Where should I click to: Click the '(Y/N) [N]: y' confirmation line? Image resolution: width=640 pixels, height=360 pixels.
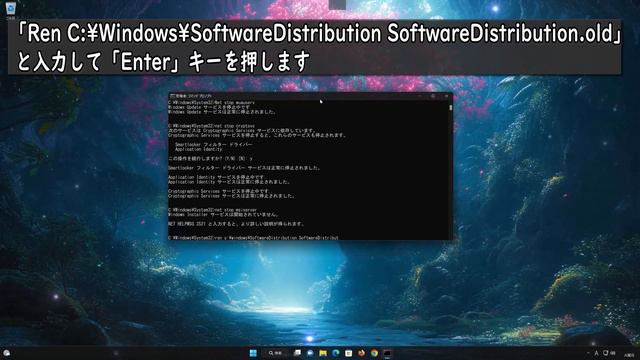[211, 159]
